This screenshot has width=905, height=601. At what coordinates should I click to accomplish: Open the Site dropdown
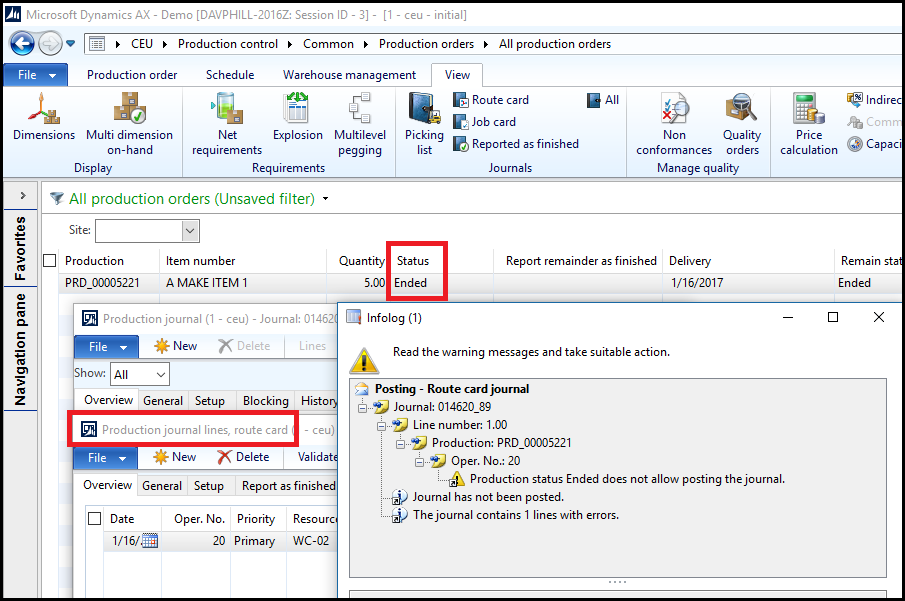[190, 231]
